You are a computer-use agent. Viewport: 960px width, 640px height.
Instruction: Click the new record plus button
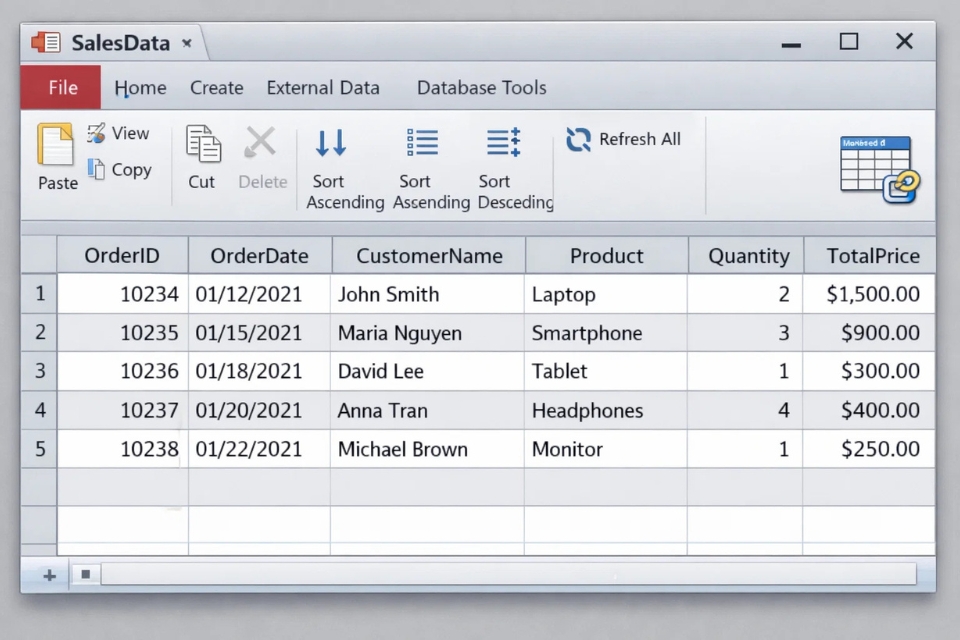click(48, 575)
